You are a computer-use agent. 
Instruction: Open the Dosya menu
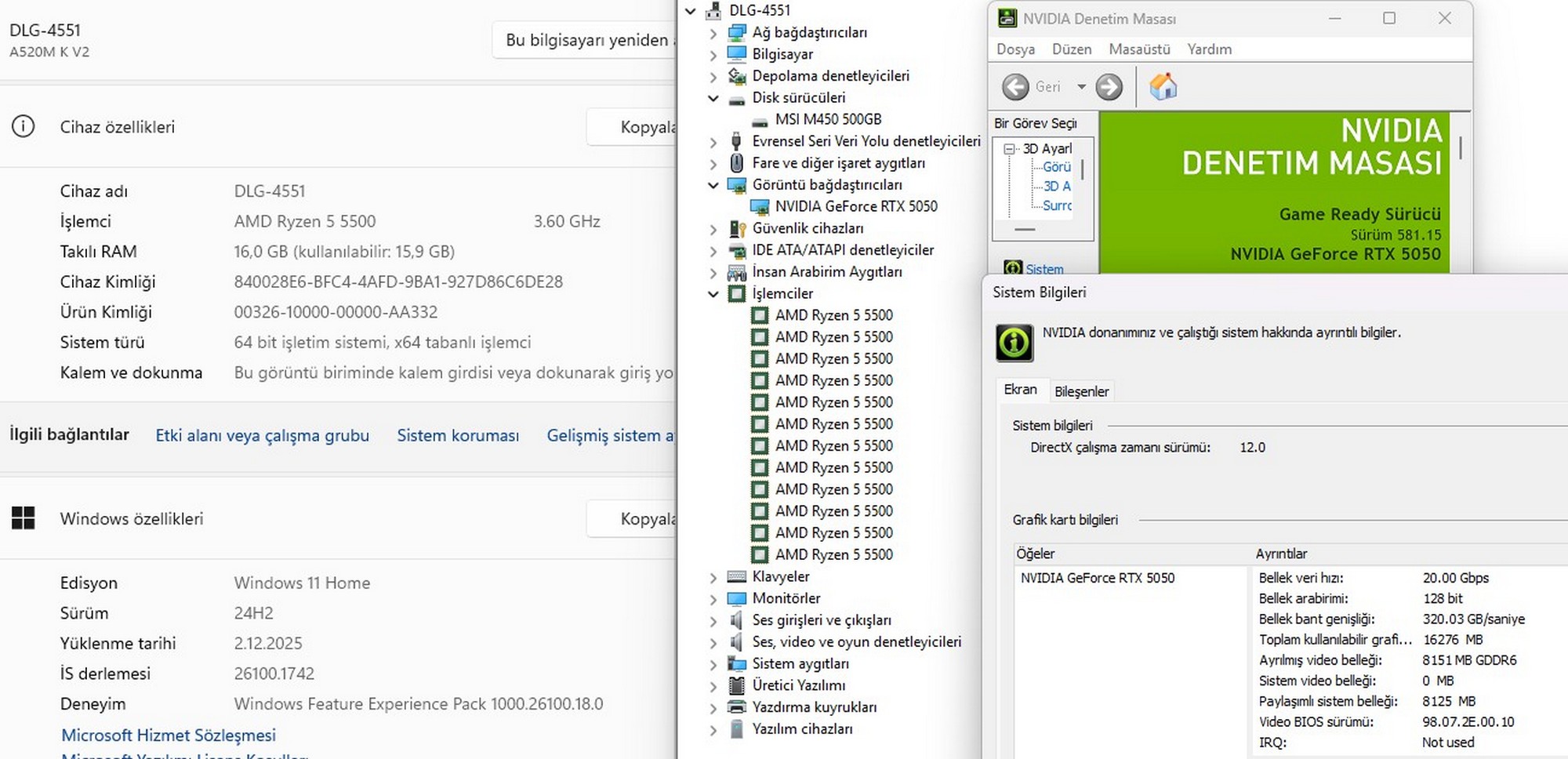1015,49
